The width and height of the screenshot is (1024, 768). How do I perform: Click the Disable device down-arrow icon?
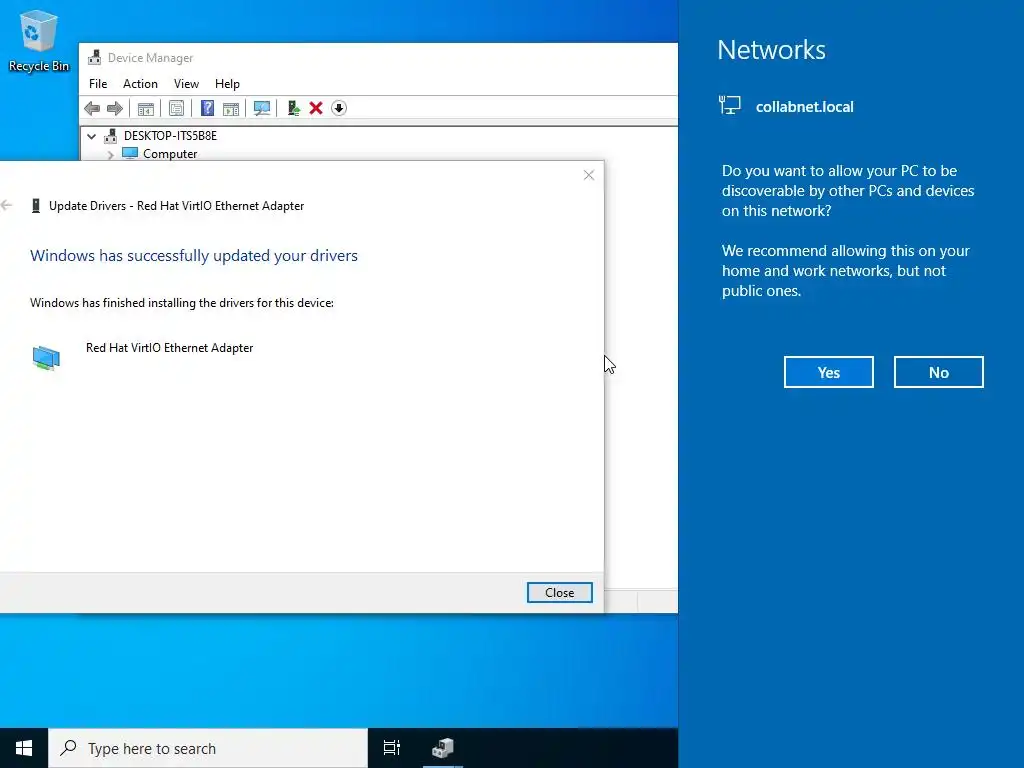(x=339, y=108)
